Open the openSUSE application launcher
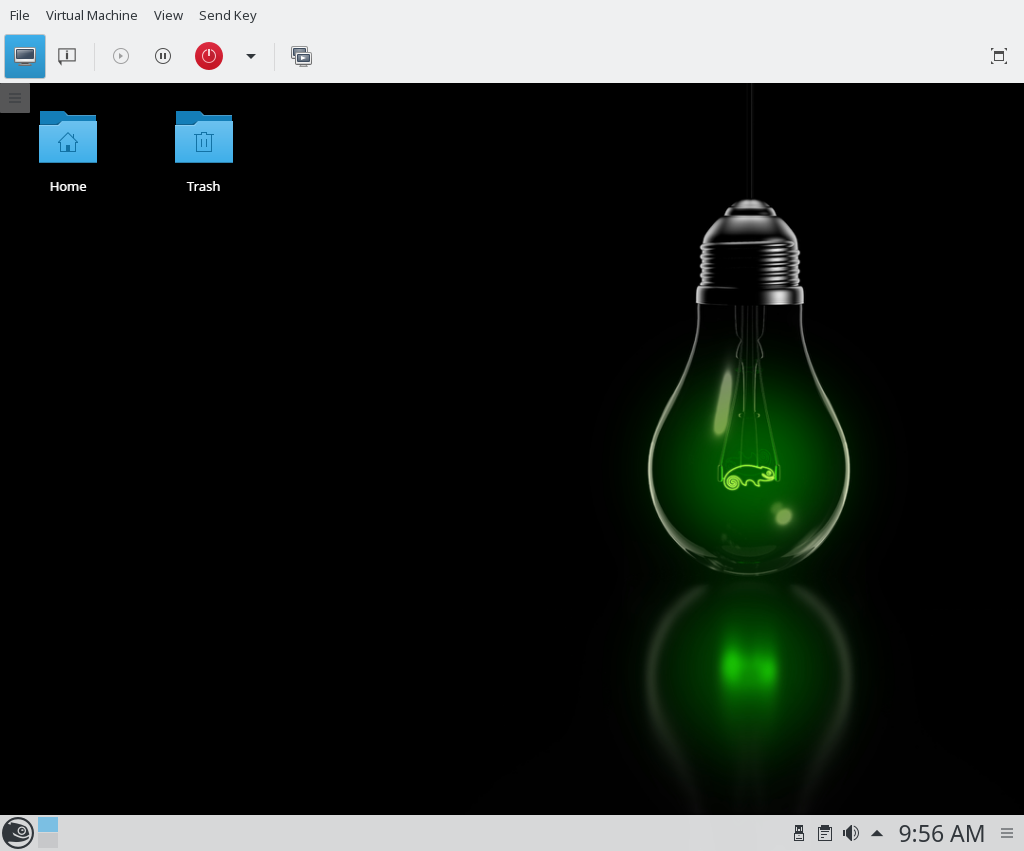Screen dimensions: 1024x851 (18, 833)
